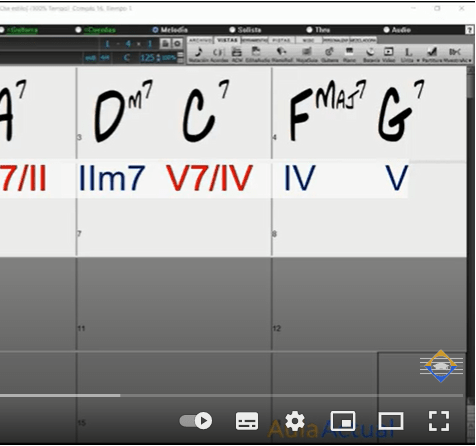Select the Dm7 chord in bar 3

tap(123, 111)
